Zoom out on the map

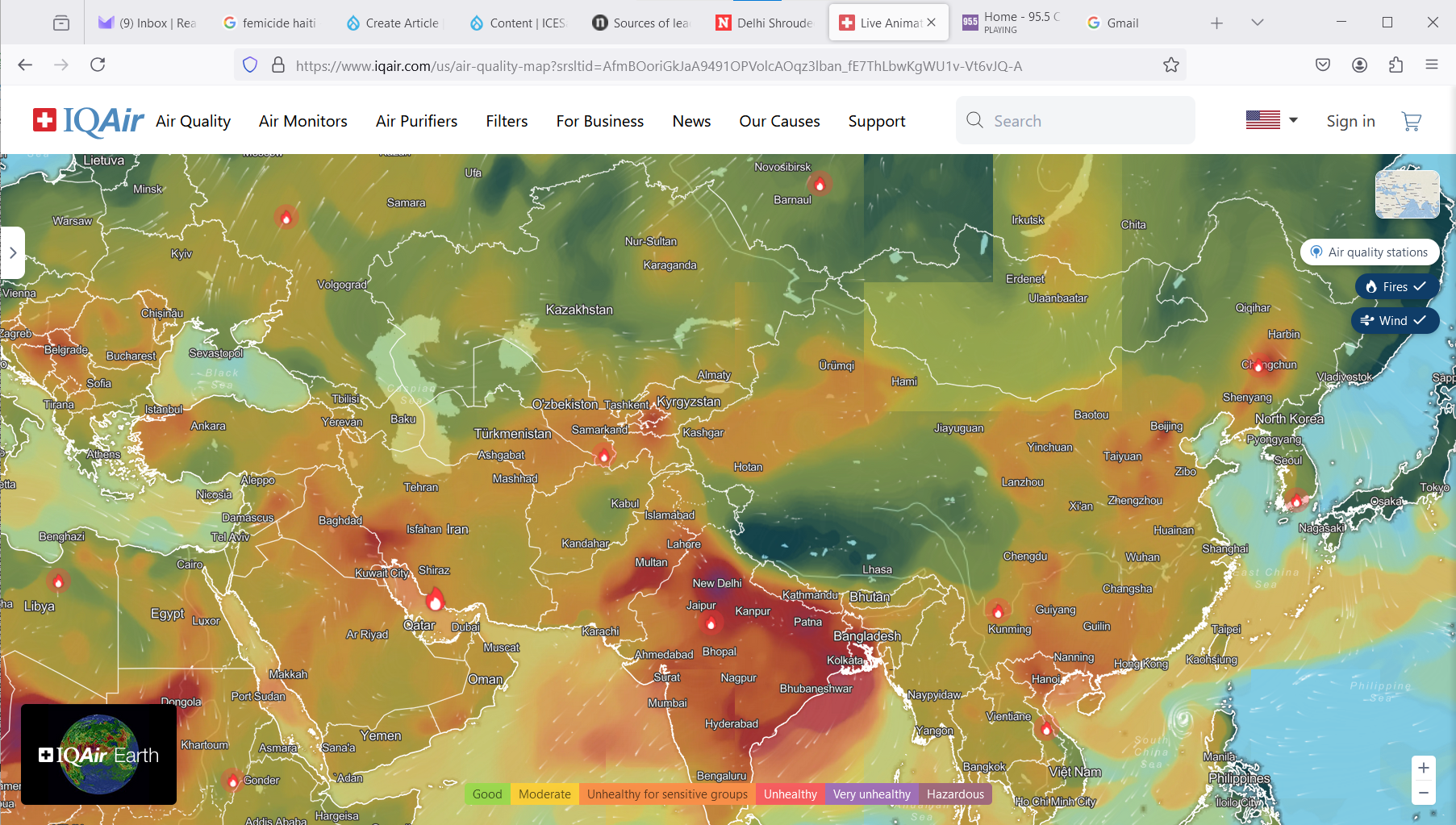(1423, 794)
